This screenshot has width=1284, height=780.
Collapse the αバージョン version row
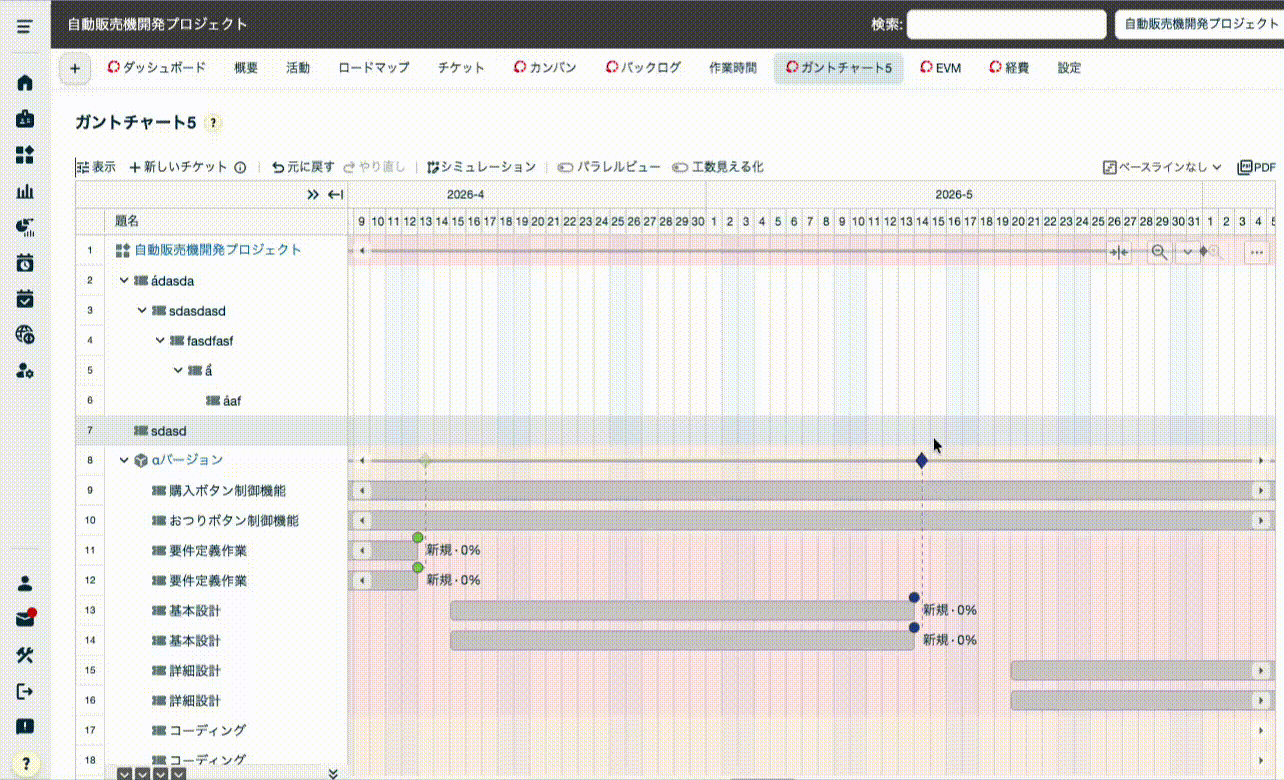[x=124, y=461]
